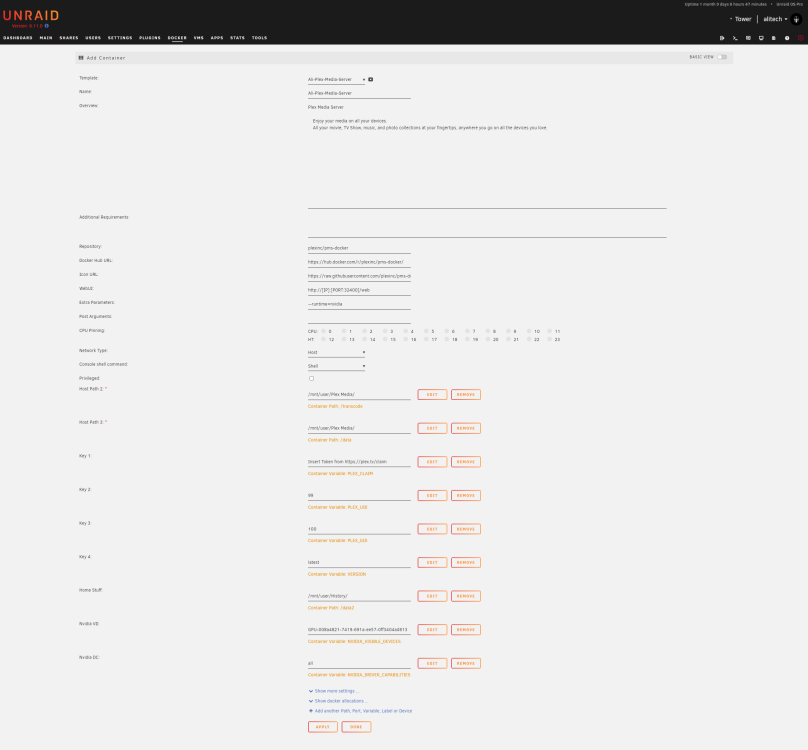The height and width of the screenshot is (750, 808).
Task: Edit Key 1 PLEX_CLAIM variable
Action: click(432, 462)
